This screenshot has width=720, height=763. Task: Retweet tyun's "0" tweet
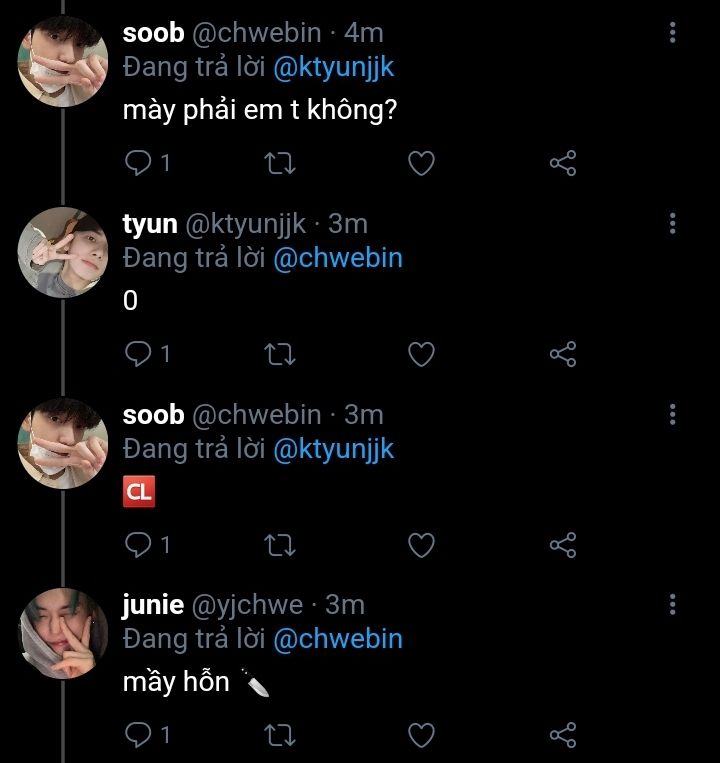click(279, 353)
